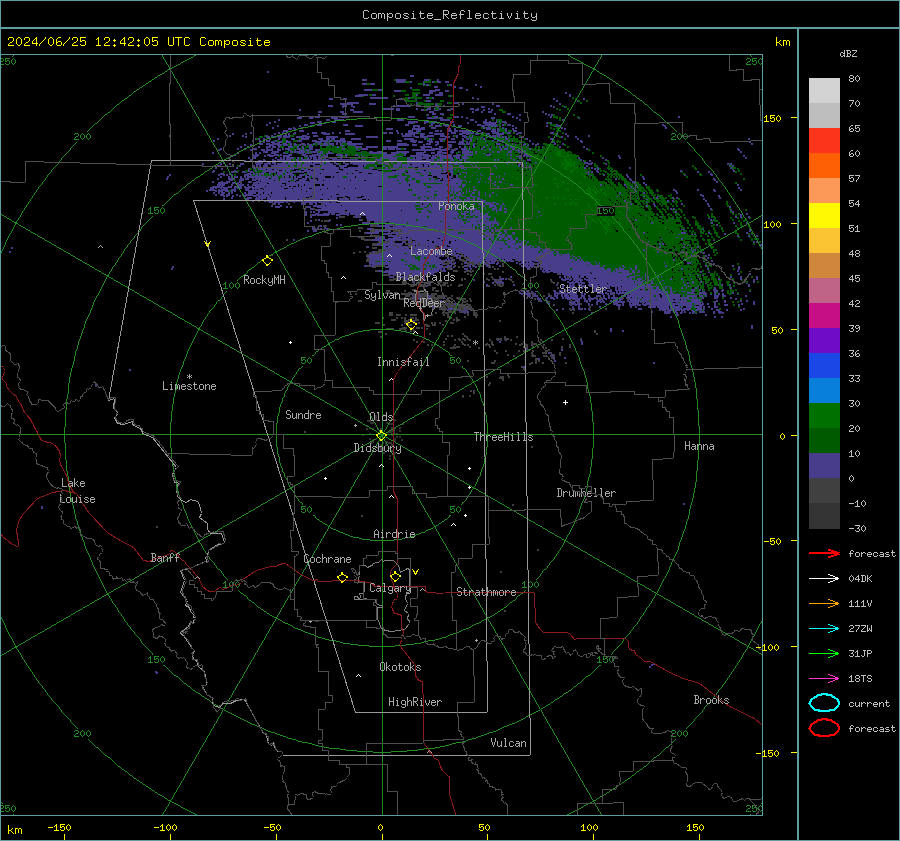This screenshot has width=900, height=841.
Task: Click the Cochrane city label
Action: (327, 559)
